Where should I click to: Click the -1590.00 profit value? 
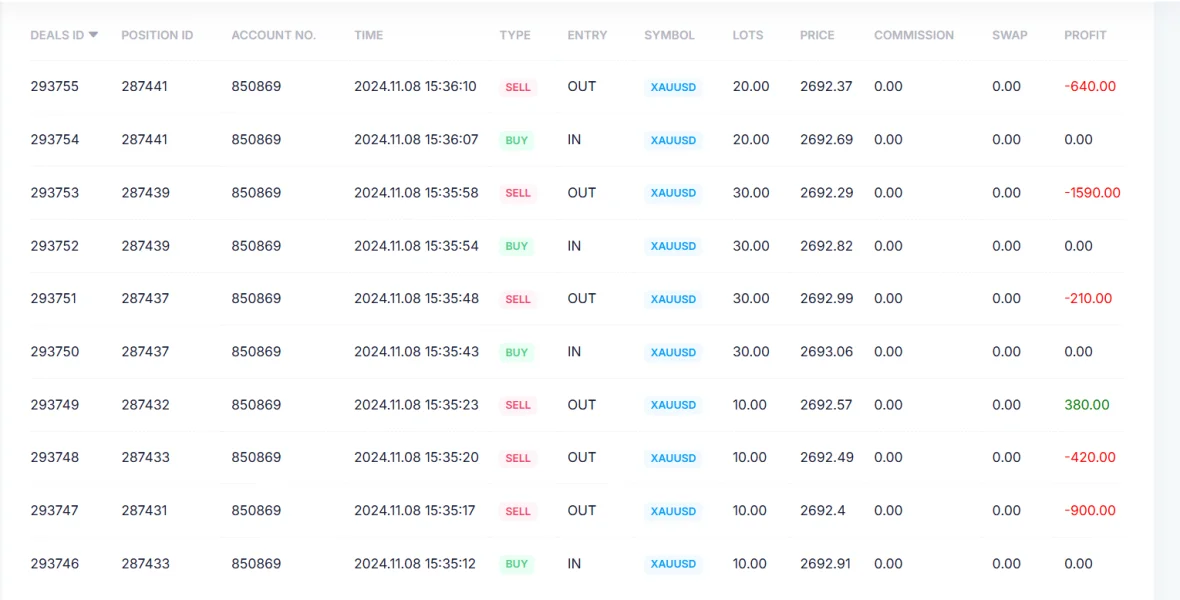coord(1092,193)
